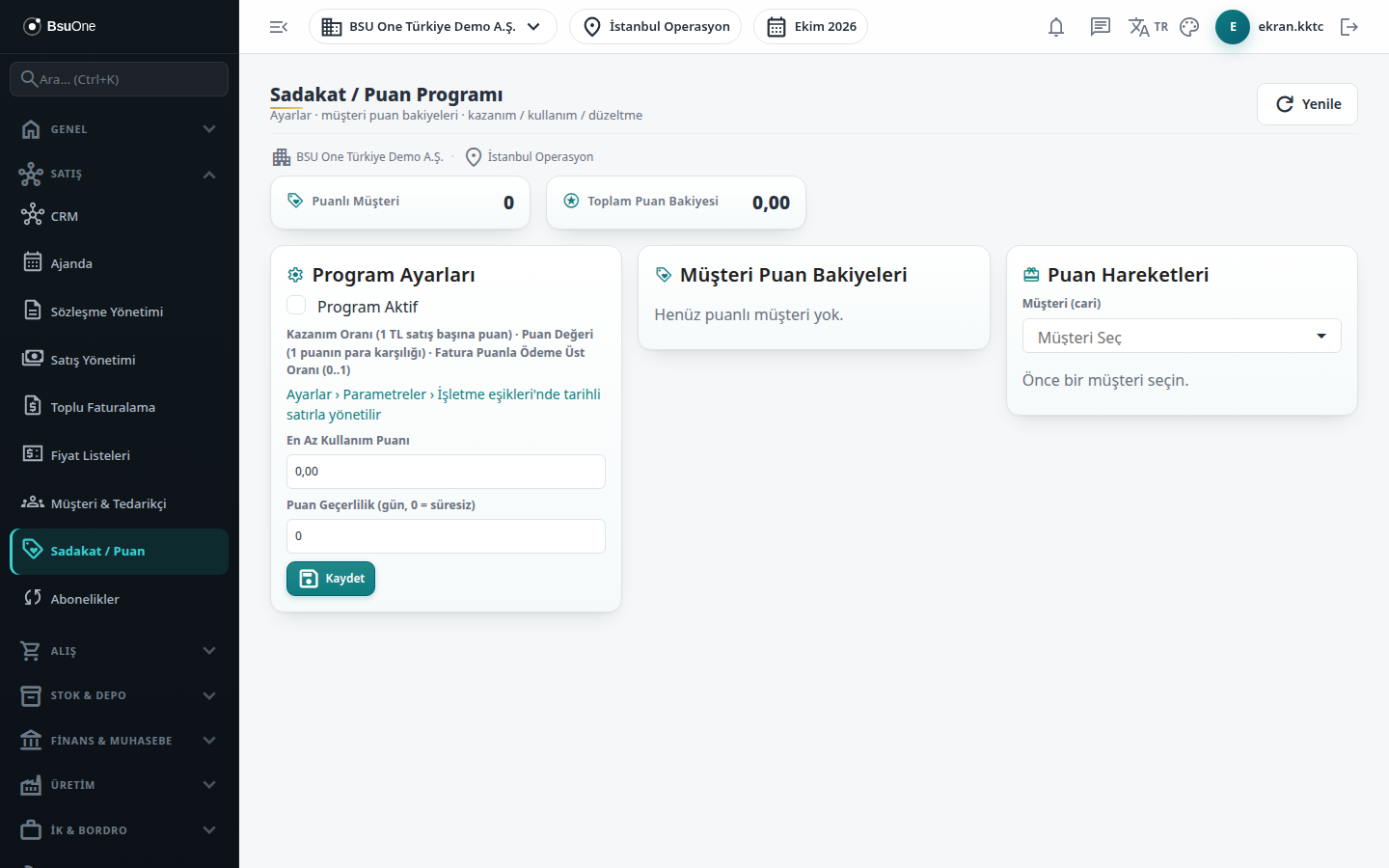Open the messages chat icon

[1101, 27]
